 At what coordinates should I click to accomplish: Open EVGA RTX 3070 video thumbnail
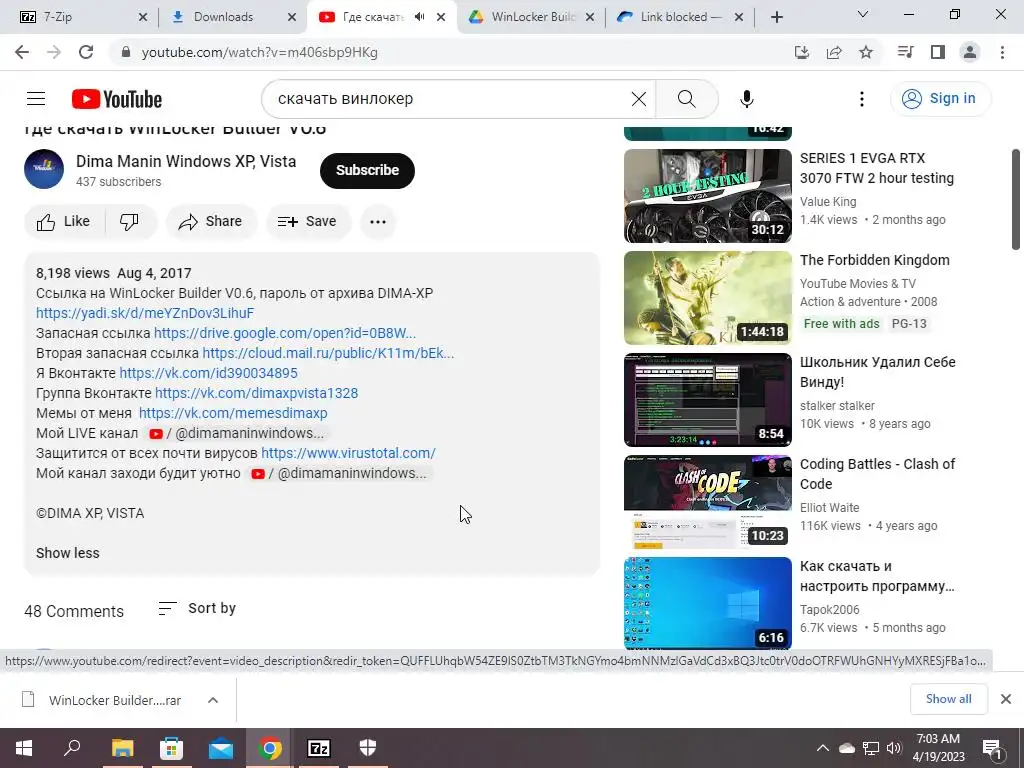(x=707, y=196)
